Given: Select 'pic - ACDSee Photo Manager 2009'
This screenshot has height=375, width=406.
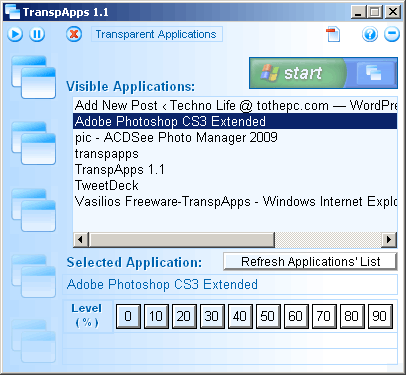Looking at the screenshot, I should click(235, 137).
